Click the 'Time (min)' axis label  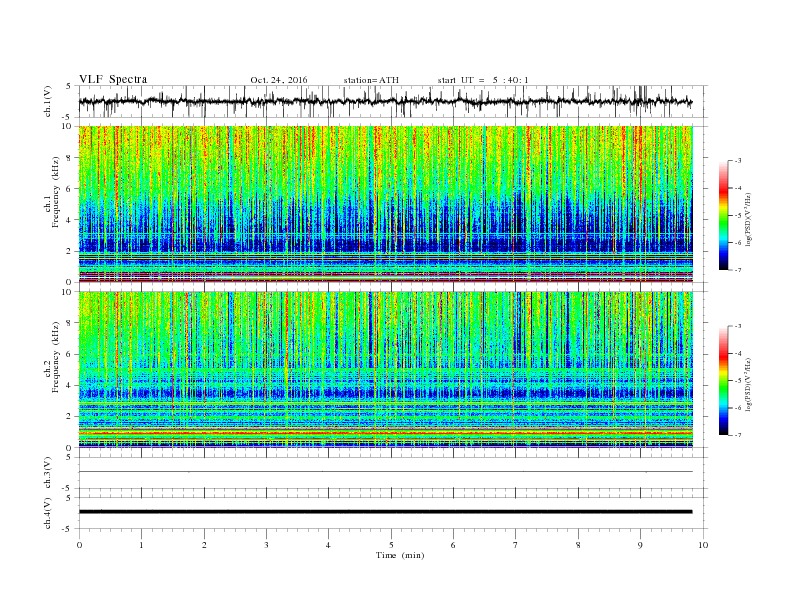click(x=400, y=555)
